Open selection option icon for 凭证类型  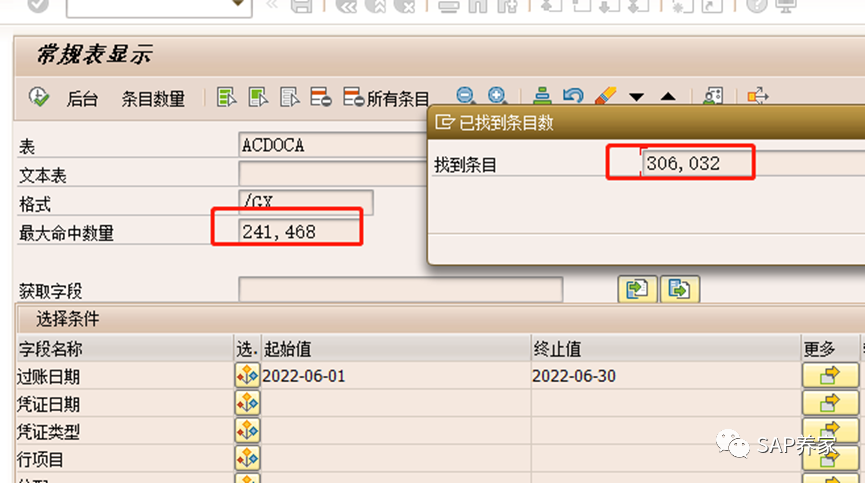coord(247,431)
